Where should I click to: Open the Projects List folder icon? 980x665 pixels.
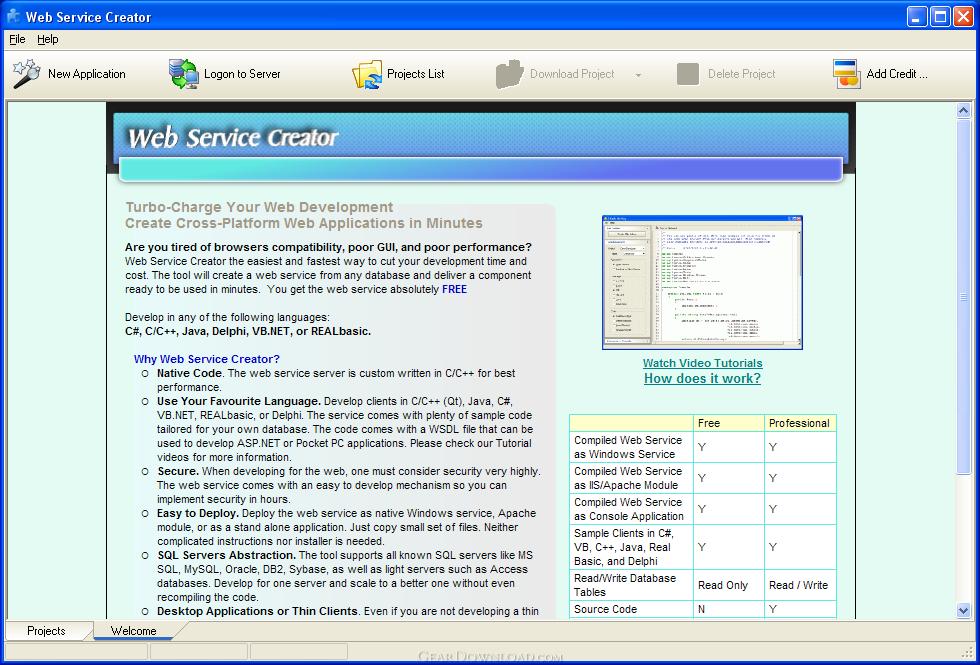[367, 74]
